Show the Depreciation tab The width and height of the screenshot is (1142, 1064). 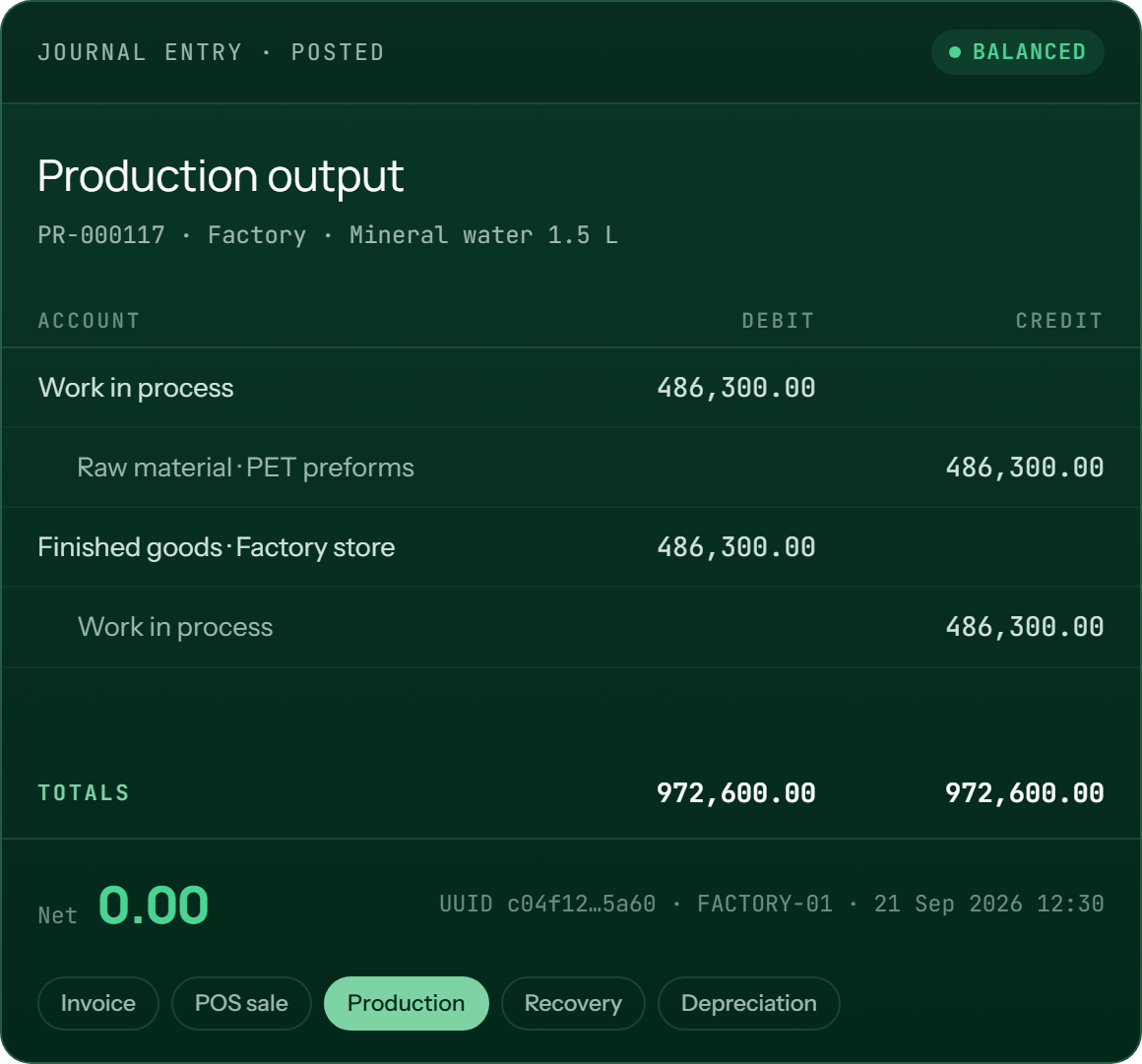coord(749,1003)
